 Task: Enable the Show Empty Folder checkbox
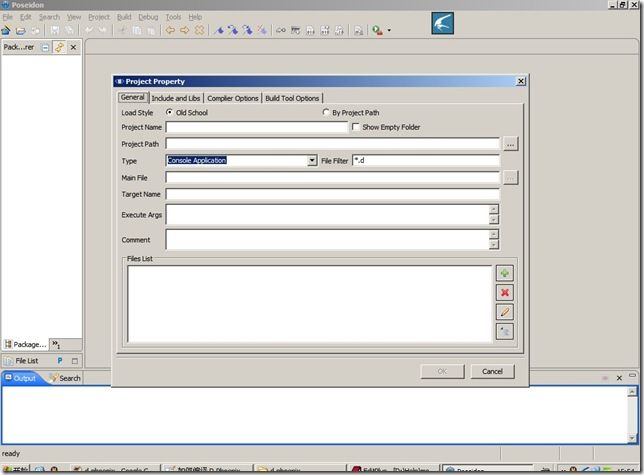356,127
